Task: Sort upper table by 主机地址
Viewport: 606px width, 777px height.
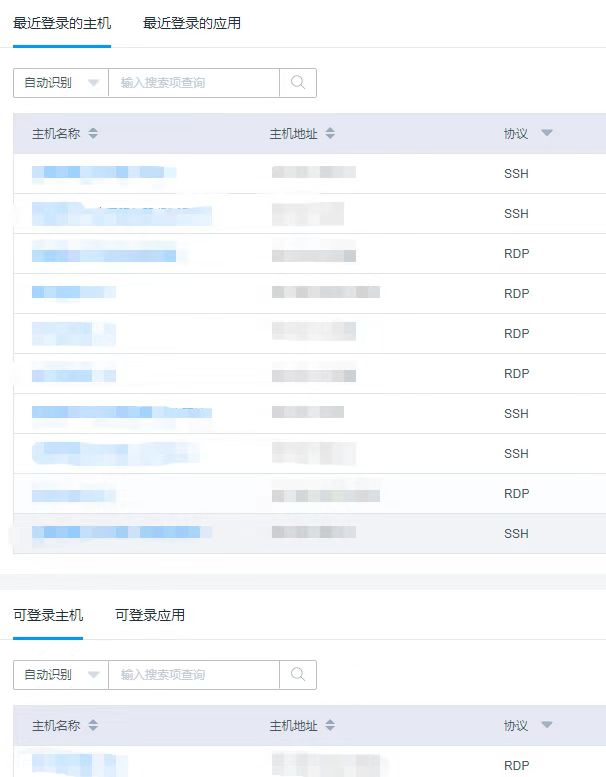Action: (x=331, y=133)
